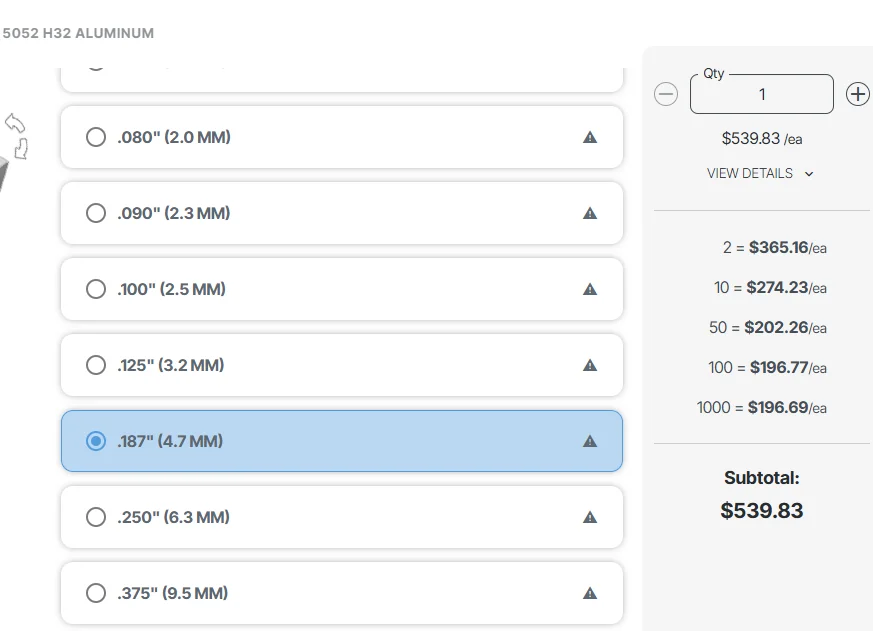The width and height of the screenshot is (873, 631).
Task: Increase quantity with the plus button
Action: coord(857,94)
